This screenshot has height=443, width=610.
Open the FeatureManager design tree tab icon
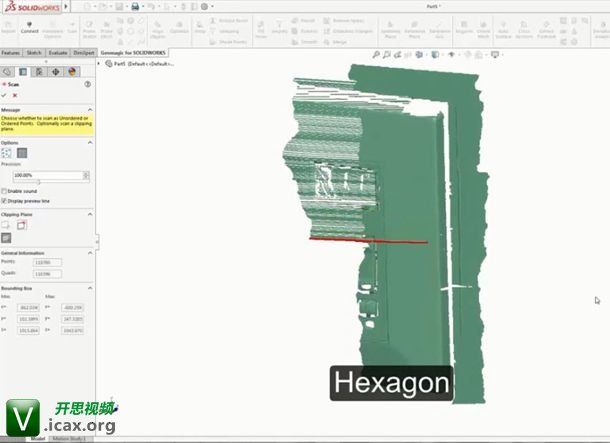(7, 72)
